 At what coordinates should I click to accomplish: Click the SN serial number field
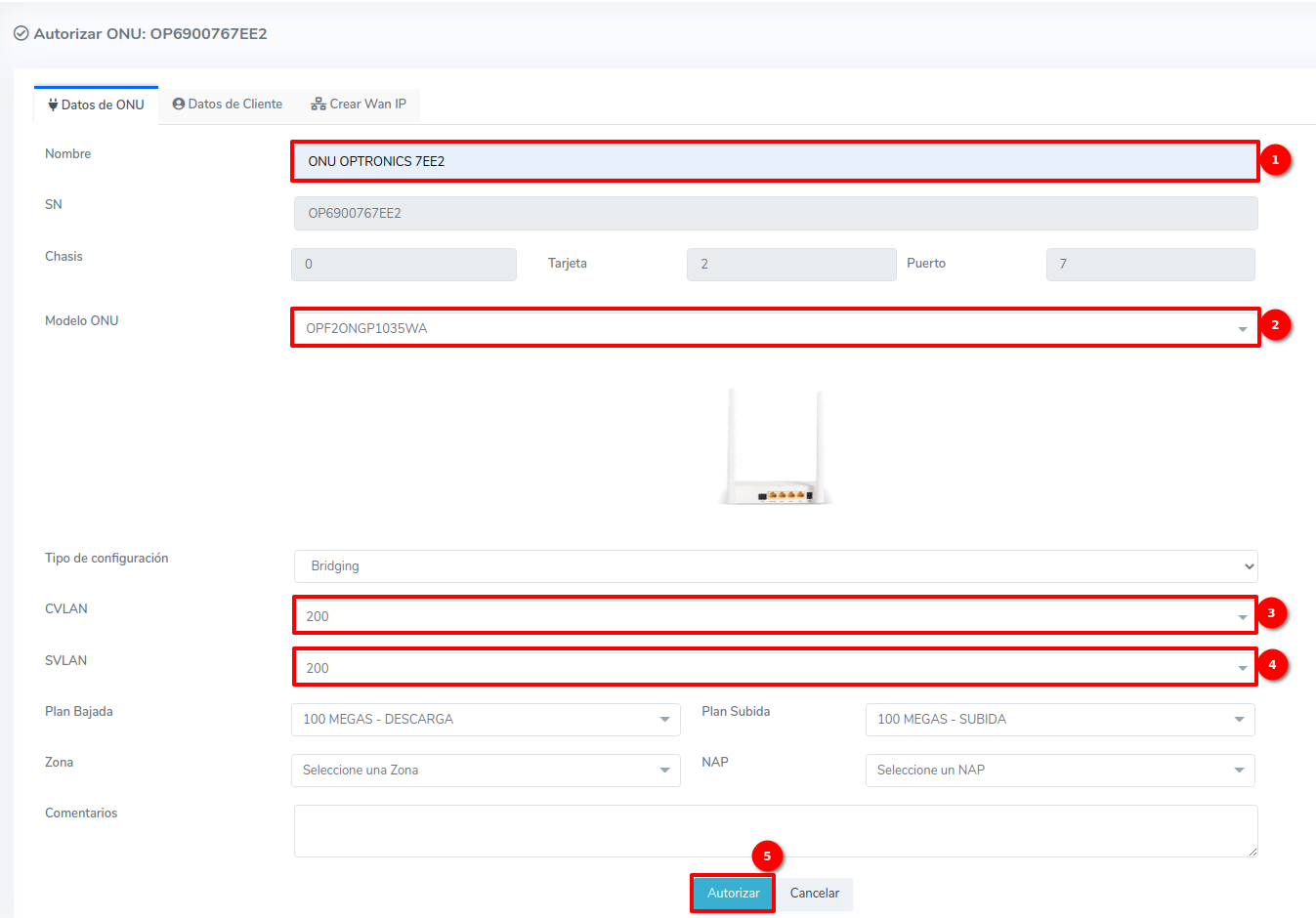[x=775, y=213]
